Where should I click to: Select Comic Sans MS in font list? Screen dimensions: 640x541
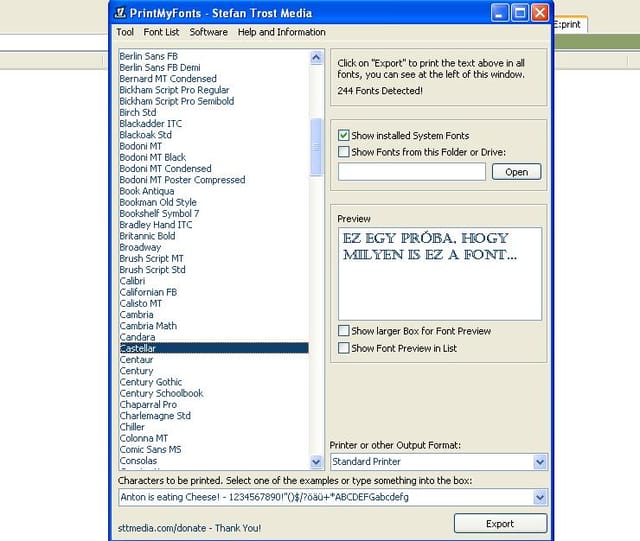point(150,449)
